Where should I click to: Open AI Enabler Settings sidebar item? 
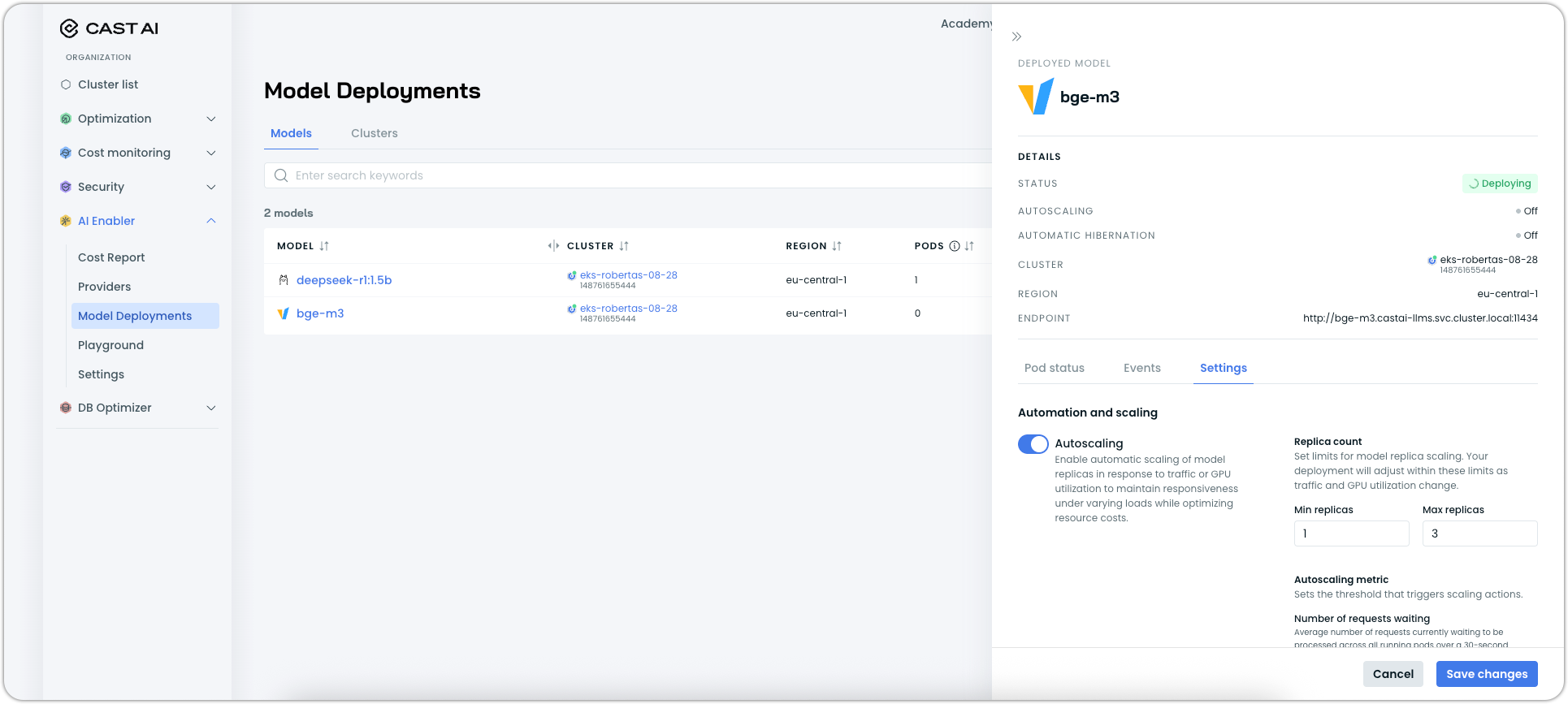click(101, 374)
